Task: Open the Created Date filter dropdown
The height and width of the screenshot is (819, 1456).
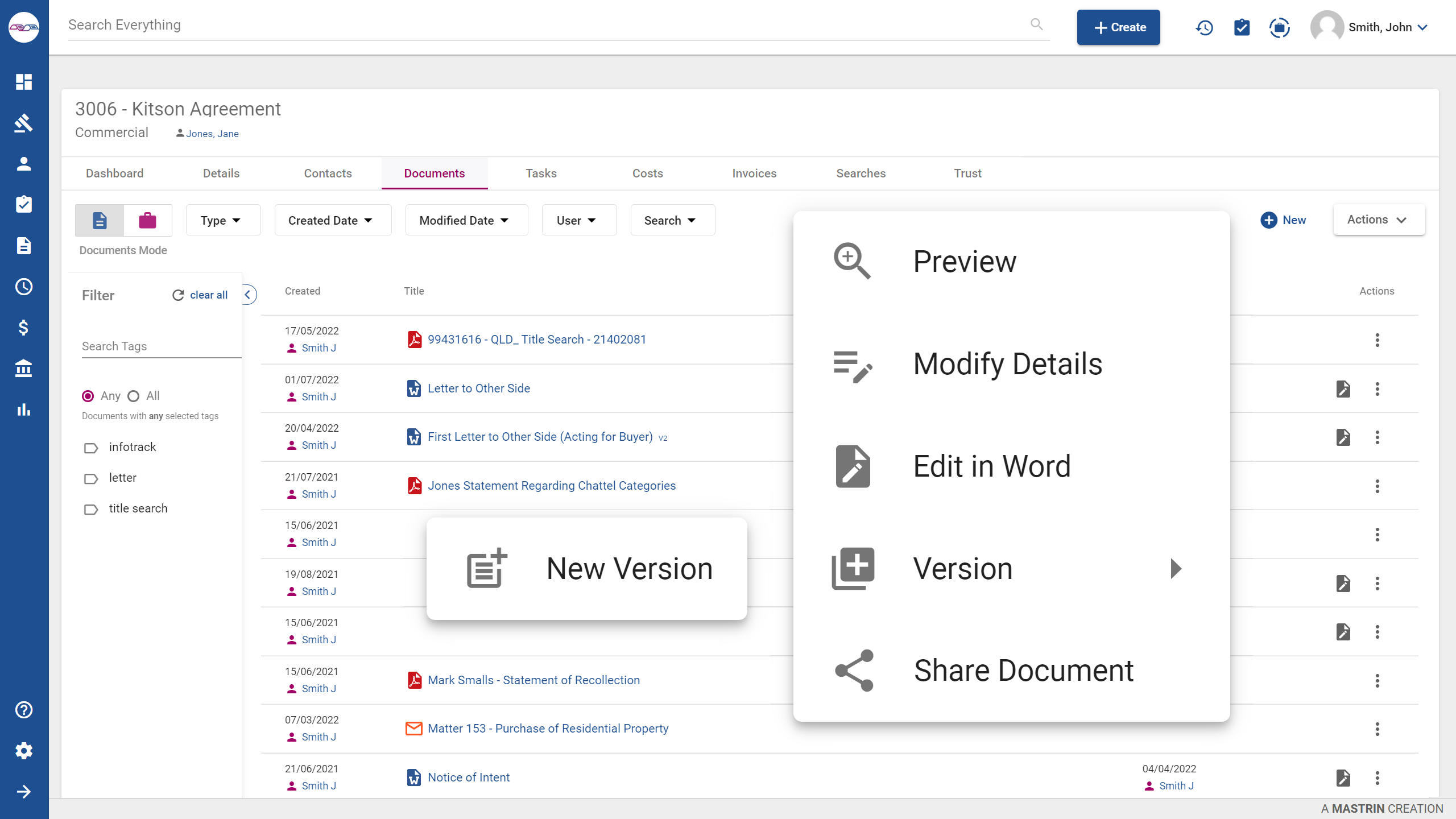Action: [x=333, y=220]
